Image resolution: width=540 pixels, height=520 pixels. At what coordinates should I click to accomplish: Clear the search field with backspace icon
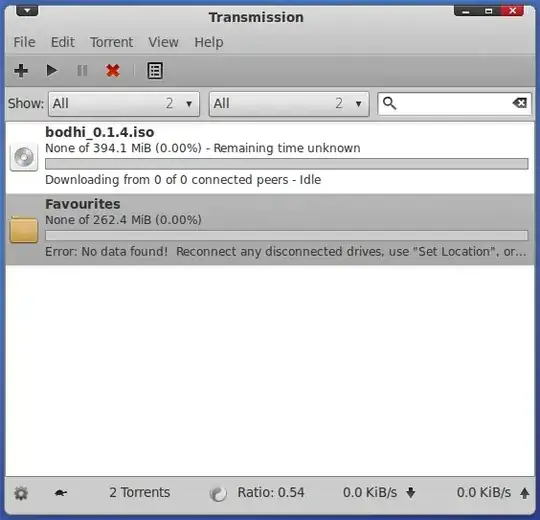[x=519, y=103]
